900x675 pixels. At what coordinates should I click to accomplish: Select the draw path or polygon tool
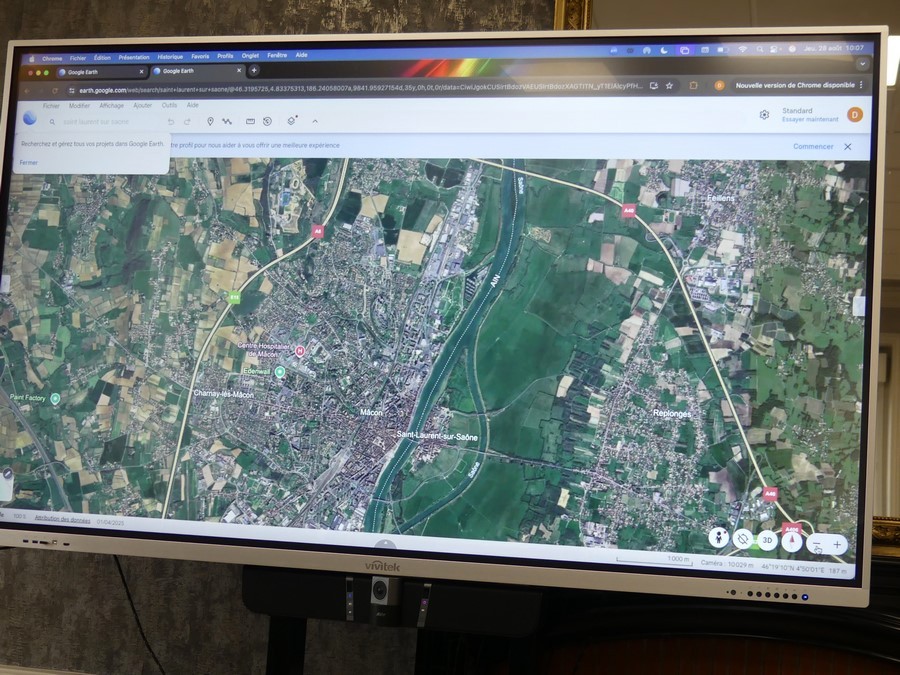[x=227, y=121]
